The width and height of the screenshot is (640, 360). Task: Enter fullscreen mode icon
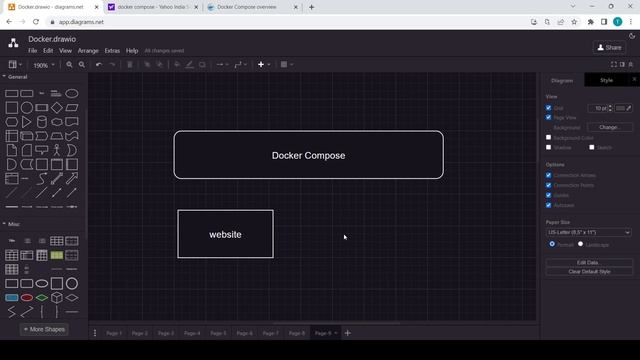point(613,64)
